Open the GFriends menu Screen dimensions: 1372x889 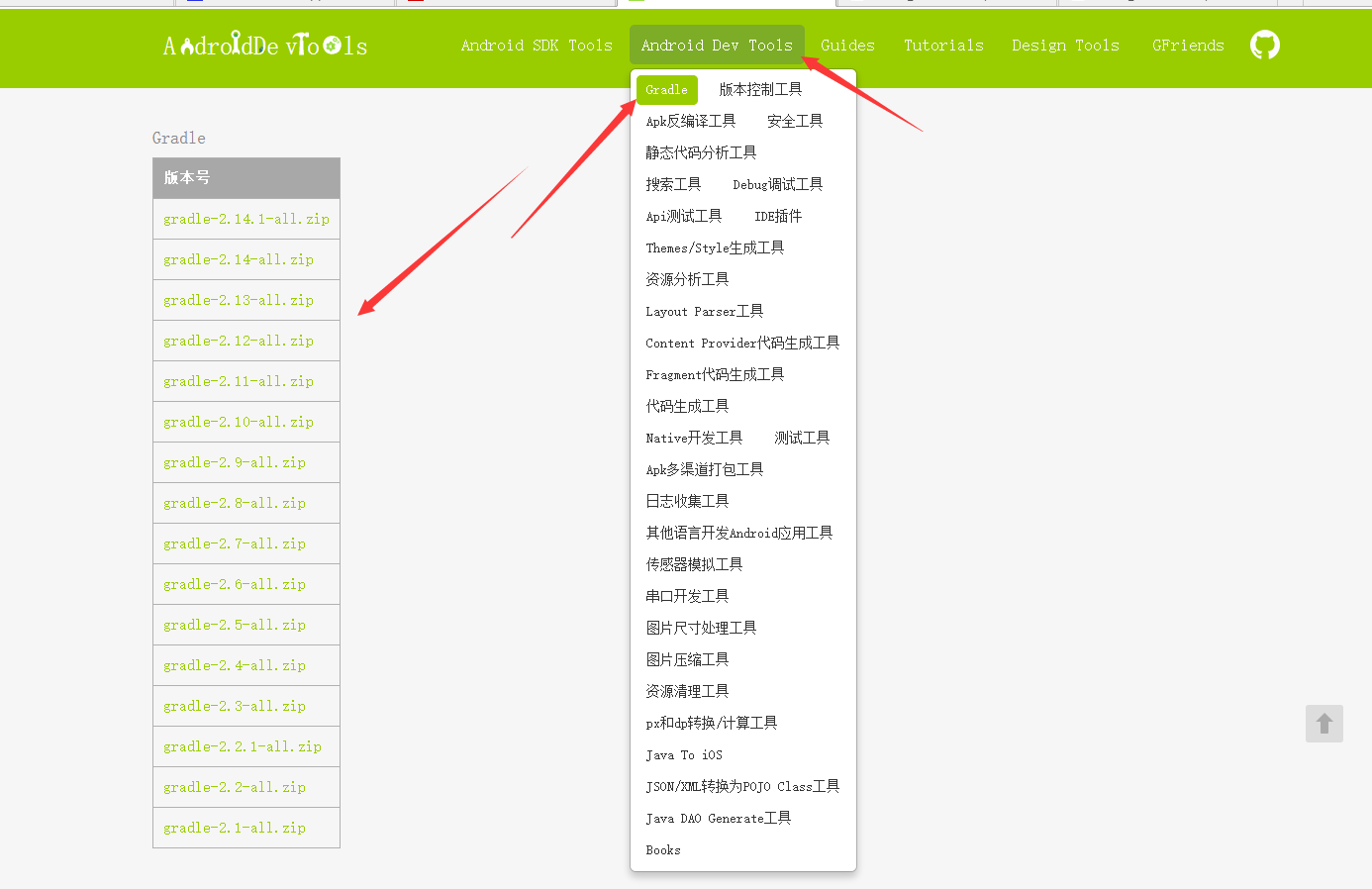pyautogui.click(x=1188, y=46)
